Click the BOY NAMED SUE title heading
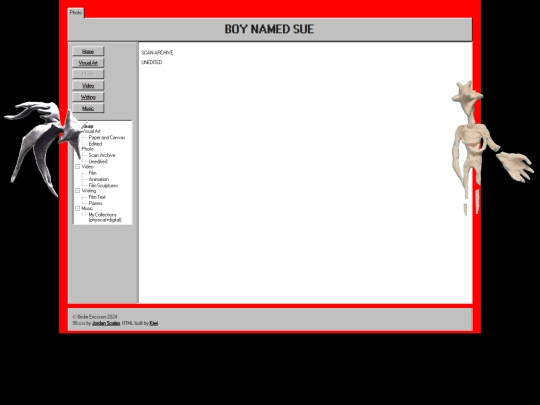Viewport: 540px width, 405px height. pyautogui.click(x=269, y=29)
